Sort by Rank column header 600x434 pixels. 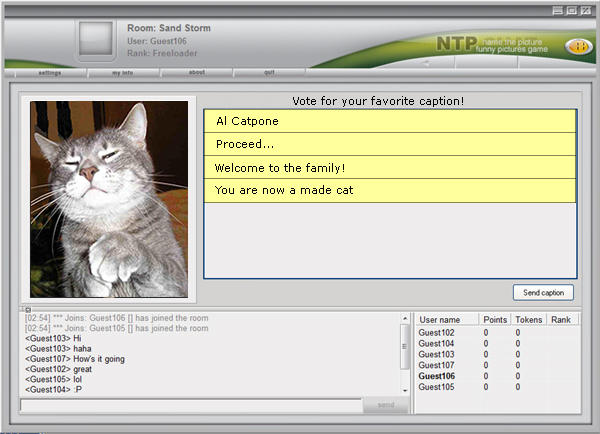pyautogui.click(x=562, y=320)
